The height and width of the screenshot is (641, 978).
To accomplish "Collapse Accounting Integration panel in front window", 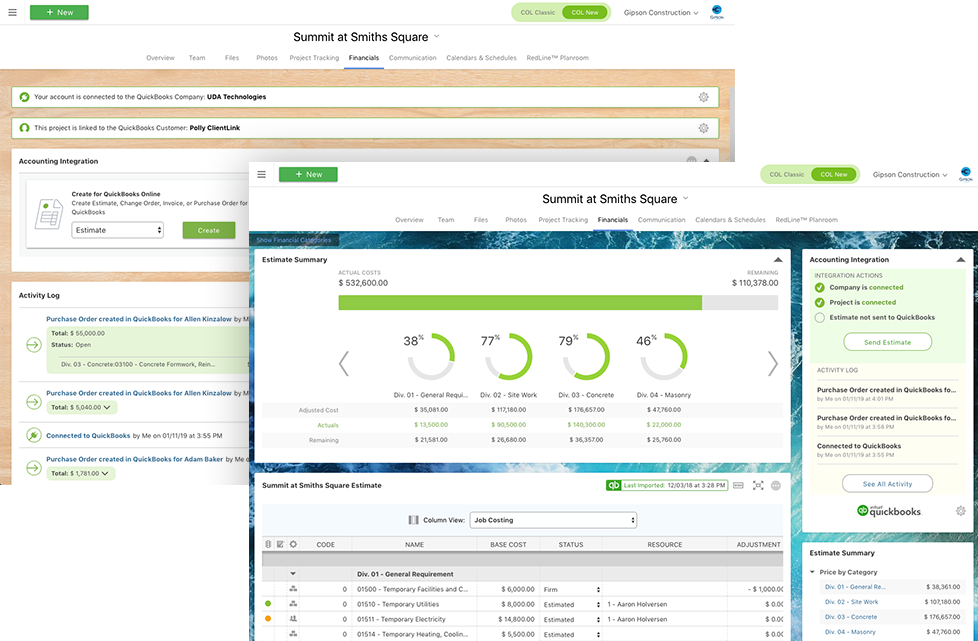I will 961,259.
